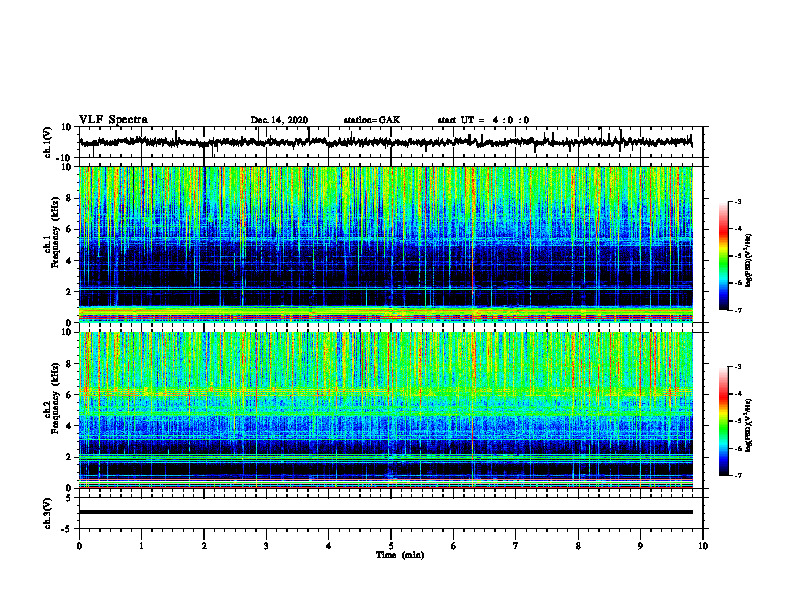Click inside the ch.2 spectrogram panel

pos(385,410)
